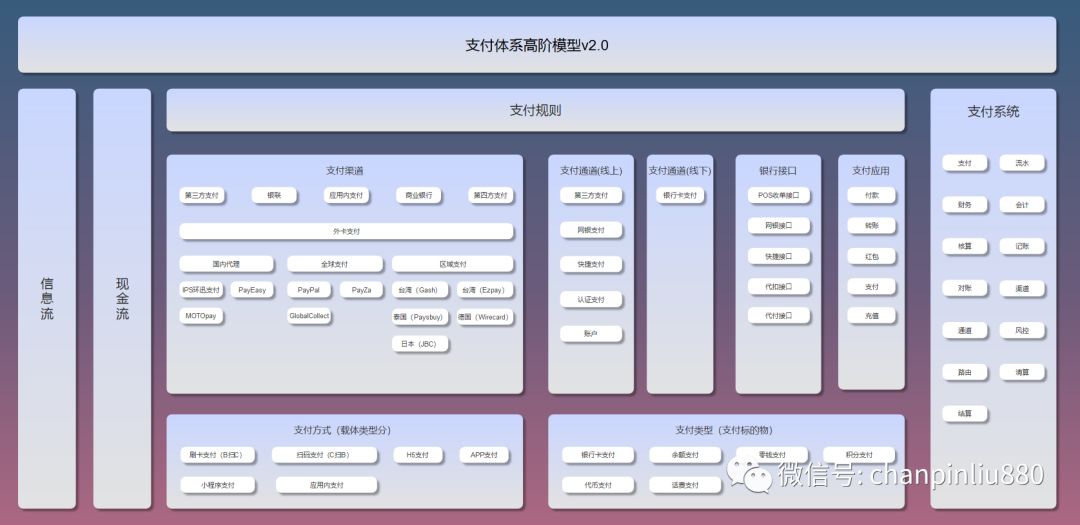Click the 清算 box
This screenshot has width=1080, height=525.
(x=1022, y=372)
